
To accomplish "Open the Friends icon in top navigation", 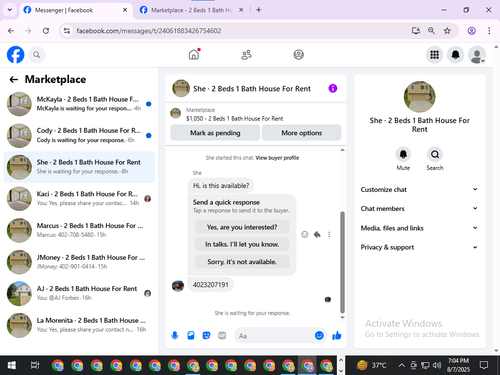I will (246, 55).
